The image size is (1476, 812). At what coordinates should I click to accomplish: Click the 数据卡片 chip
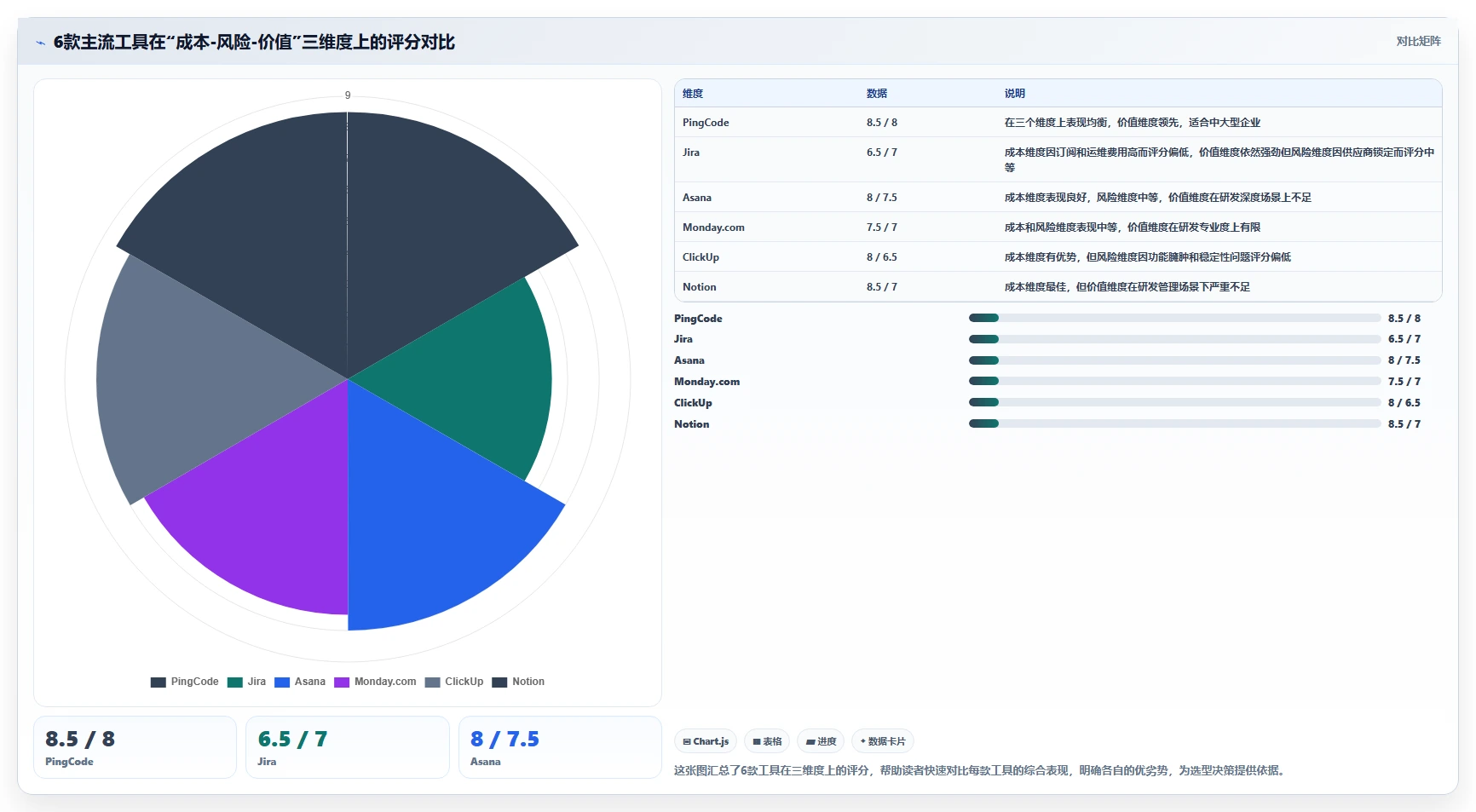click(x=883, y=741)
